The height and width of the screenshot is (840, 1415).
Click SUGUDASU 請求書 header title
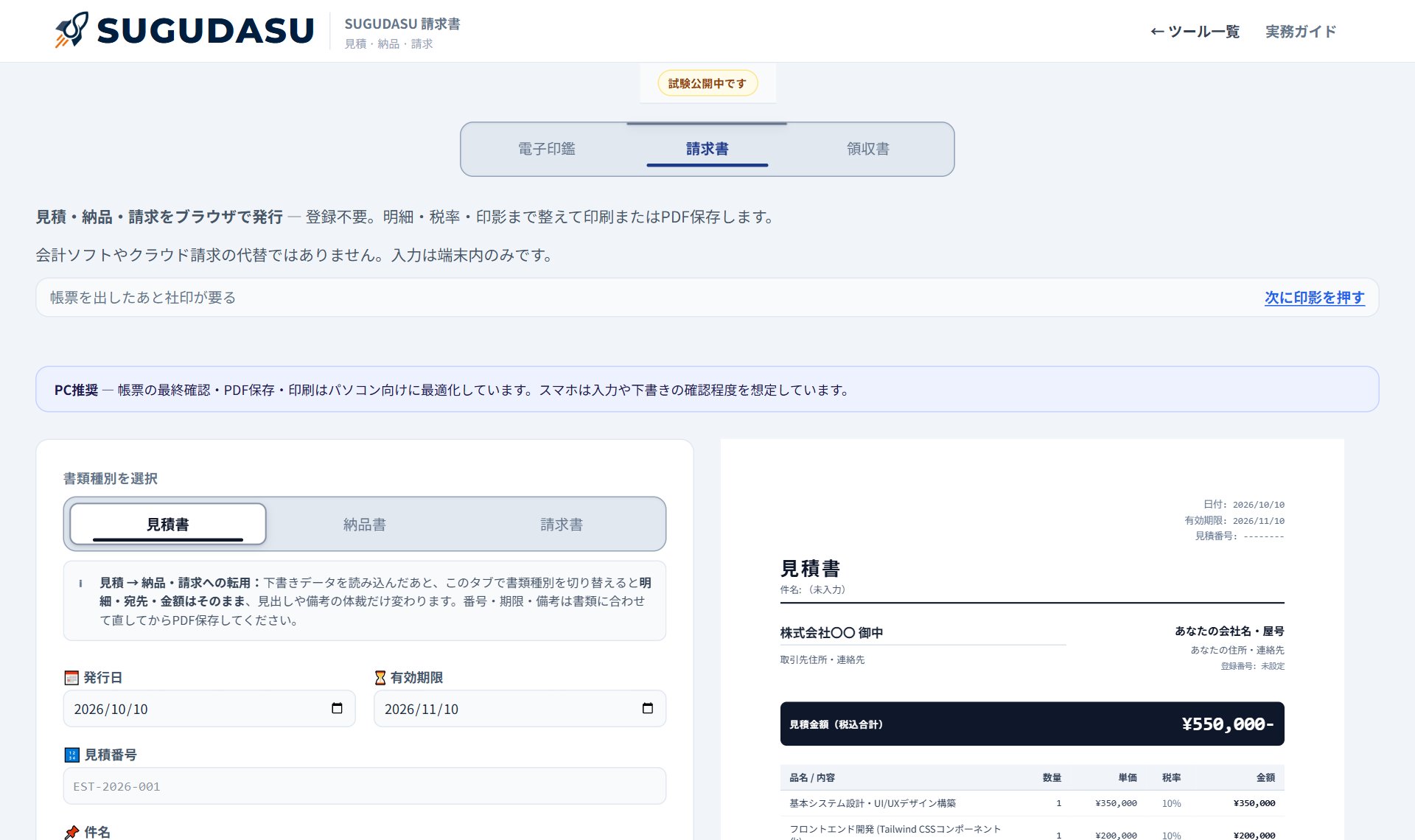[x=402, y=24]
